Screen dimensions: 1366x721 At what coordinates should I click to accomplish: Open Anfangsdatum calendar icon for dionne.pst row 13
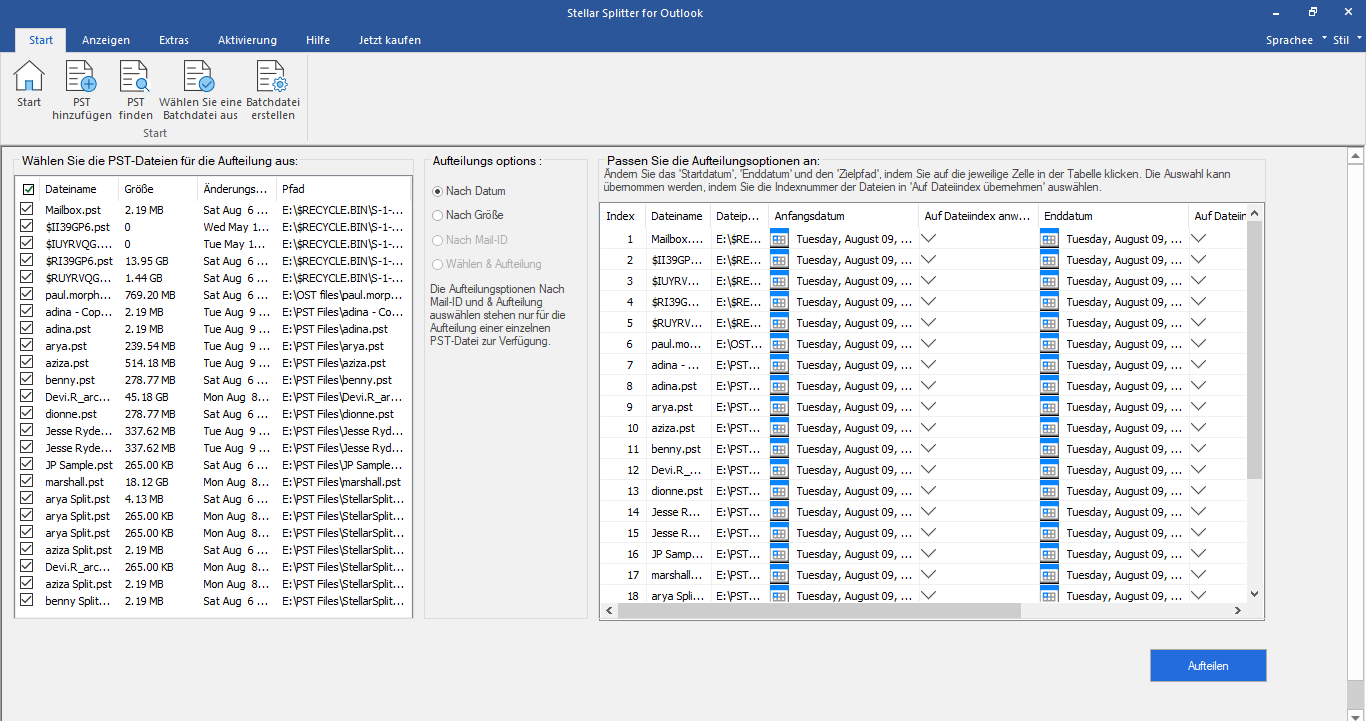780,490
